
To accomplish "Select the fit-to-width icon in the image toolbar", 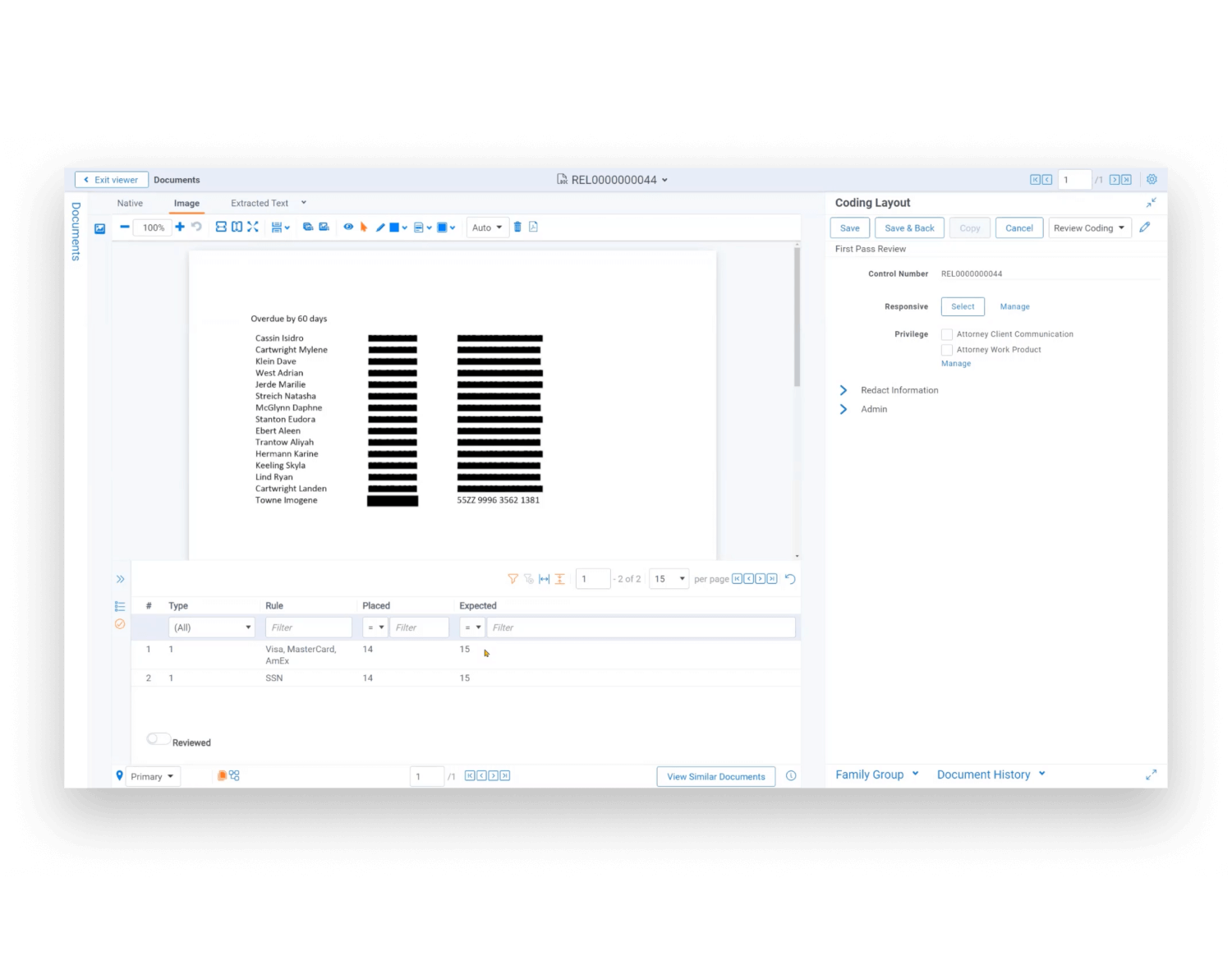I will (220, 228).
